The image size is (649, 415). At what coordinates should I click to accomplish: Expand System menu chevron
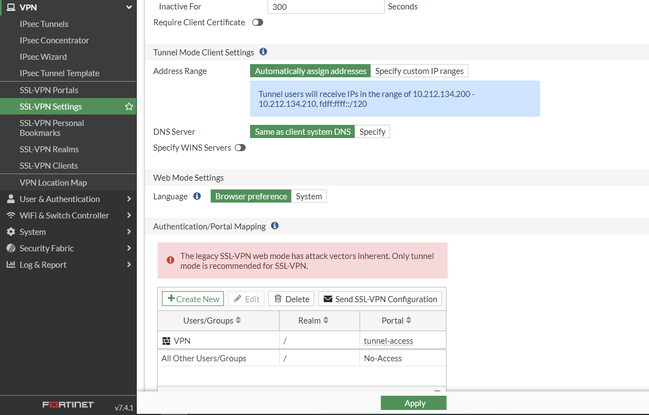[129, 232]
